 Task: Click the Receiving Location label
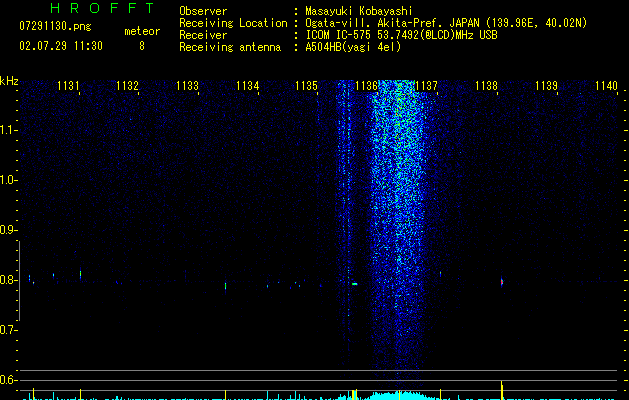click(233, 23)
